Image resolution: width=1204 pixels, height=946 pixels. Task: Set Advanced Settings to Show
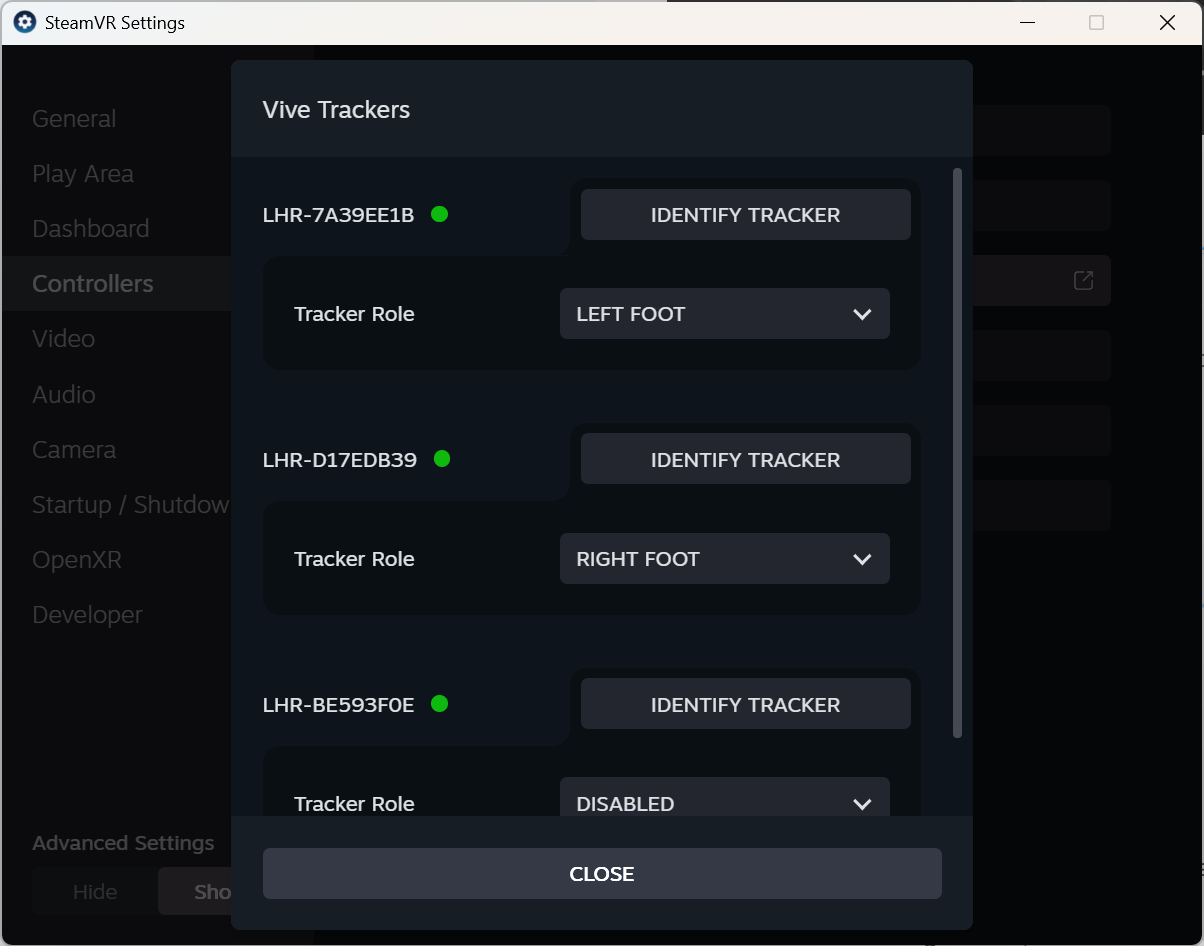pyautogui.click(x=195, y=892)
